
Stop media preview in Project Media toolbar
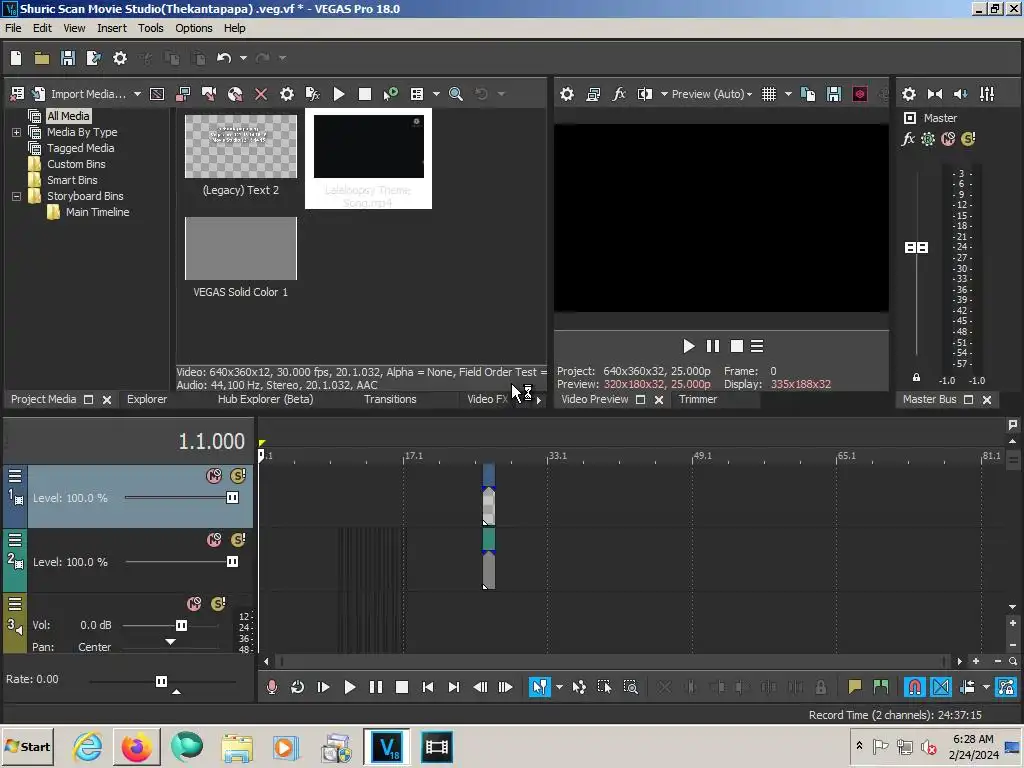point(365,94)
